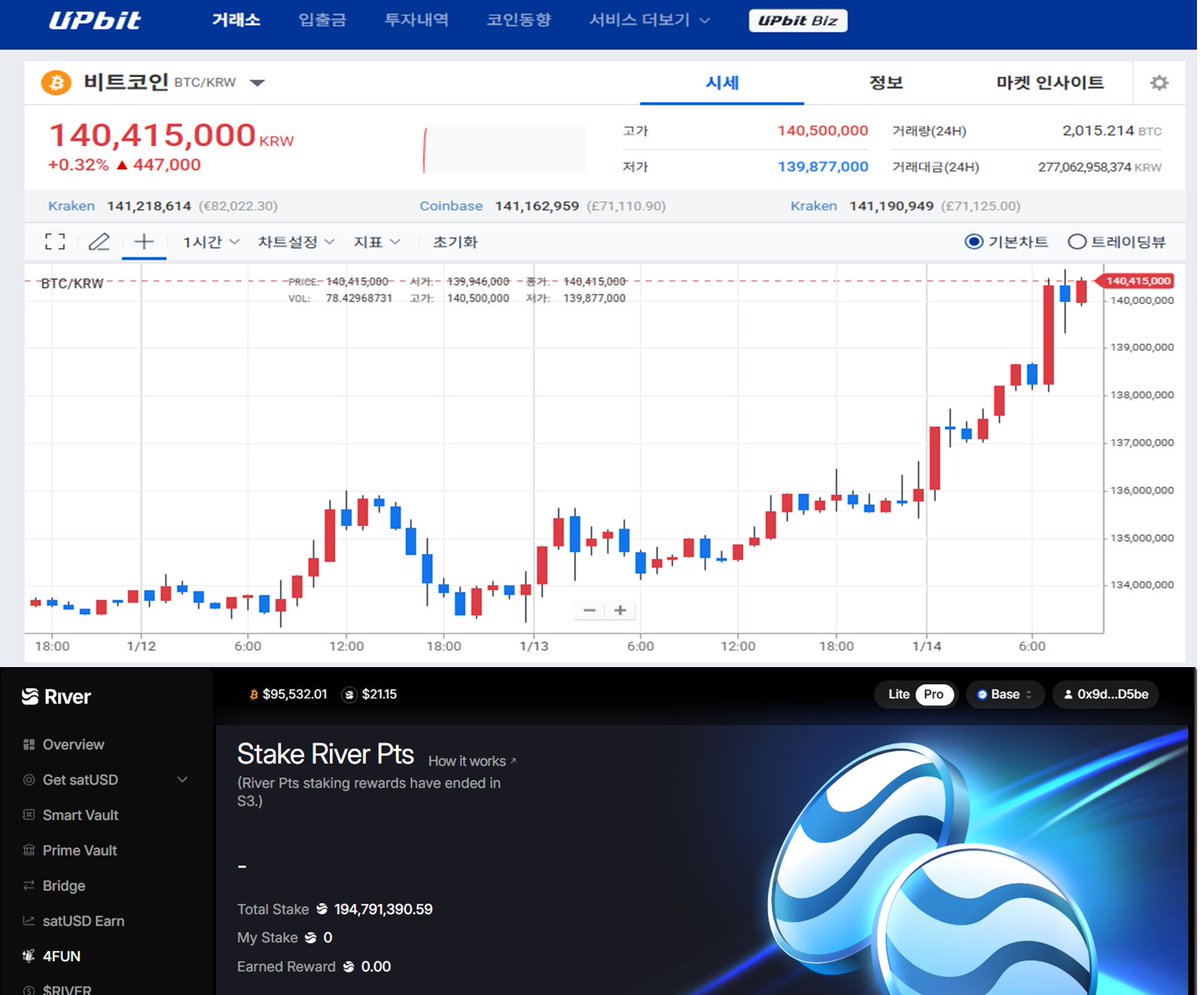
Task: Click the Smart Vault icon
Action: click(x=28, y=815)
